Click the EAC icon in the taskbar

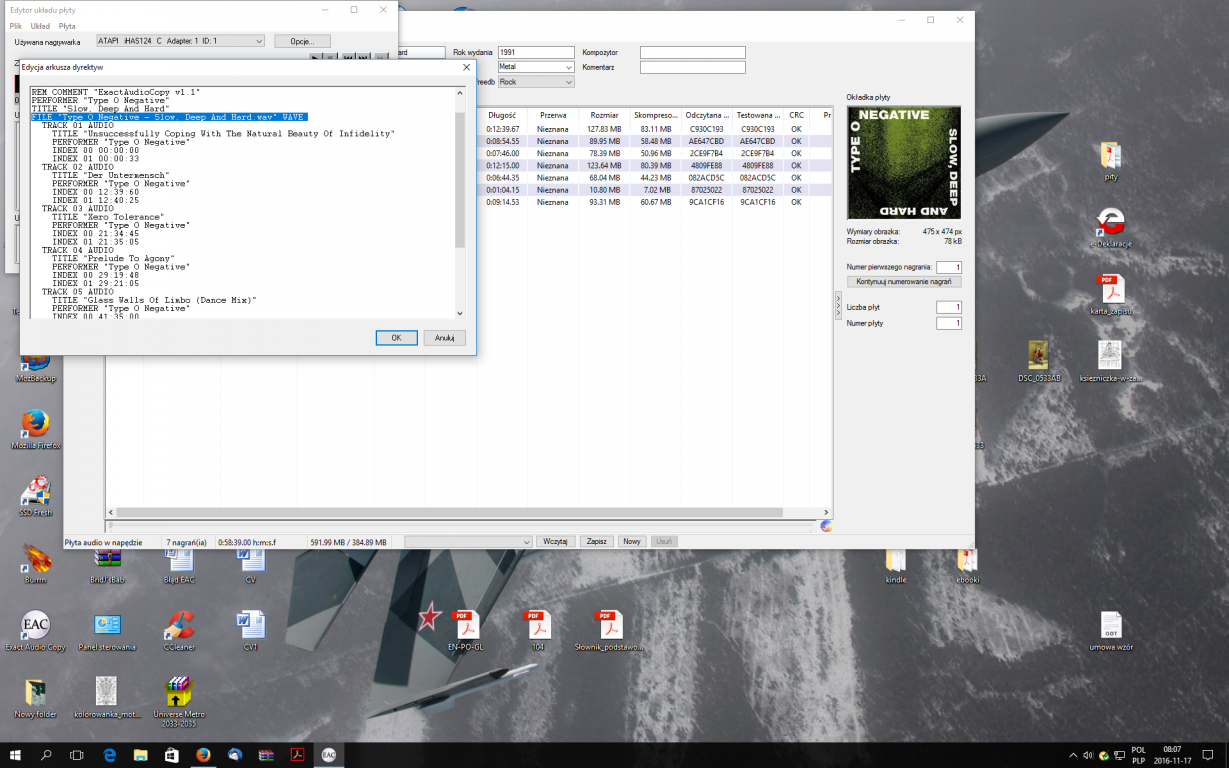coord(328,755)
